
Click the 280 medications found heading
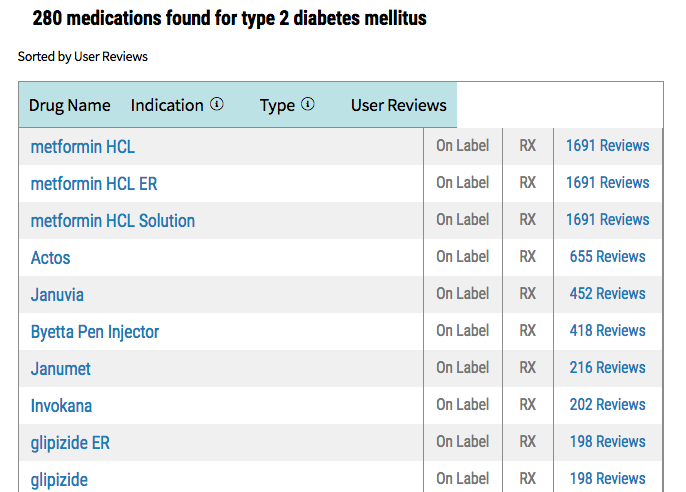click(229, 18)
